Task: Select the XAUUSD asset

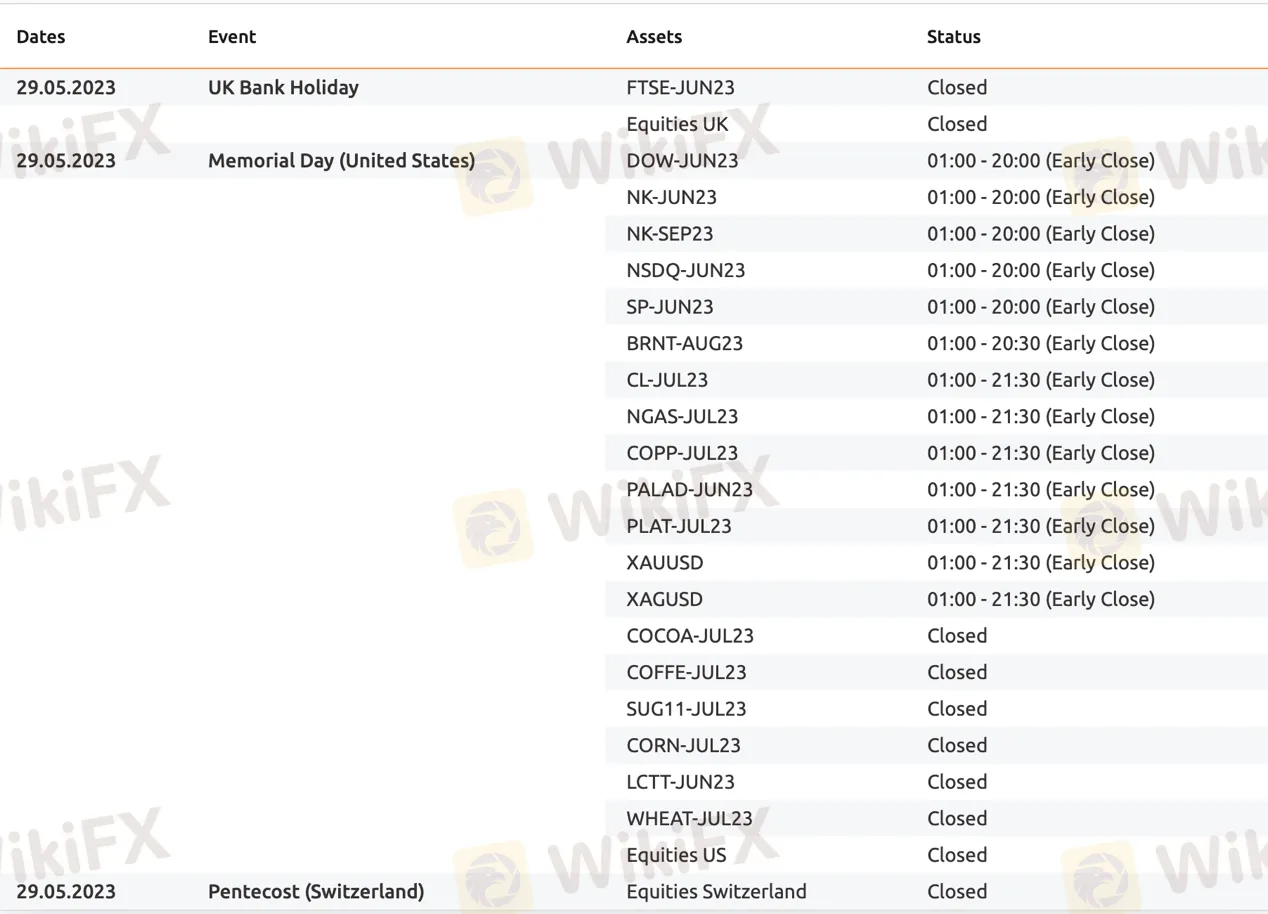Action: (x=665, y=563)
